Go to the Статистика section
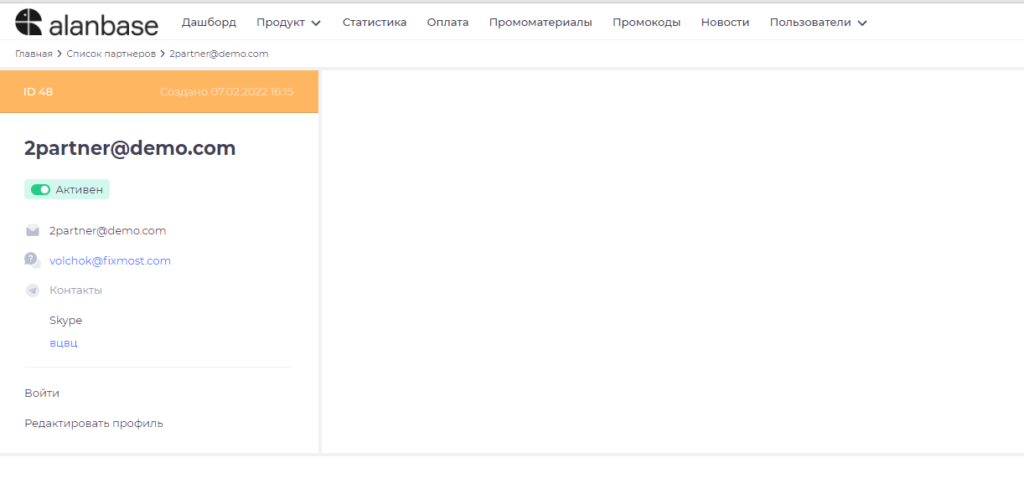Viewport: 1024px width, 499px height. click(374, 23)
